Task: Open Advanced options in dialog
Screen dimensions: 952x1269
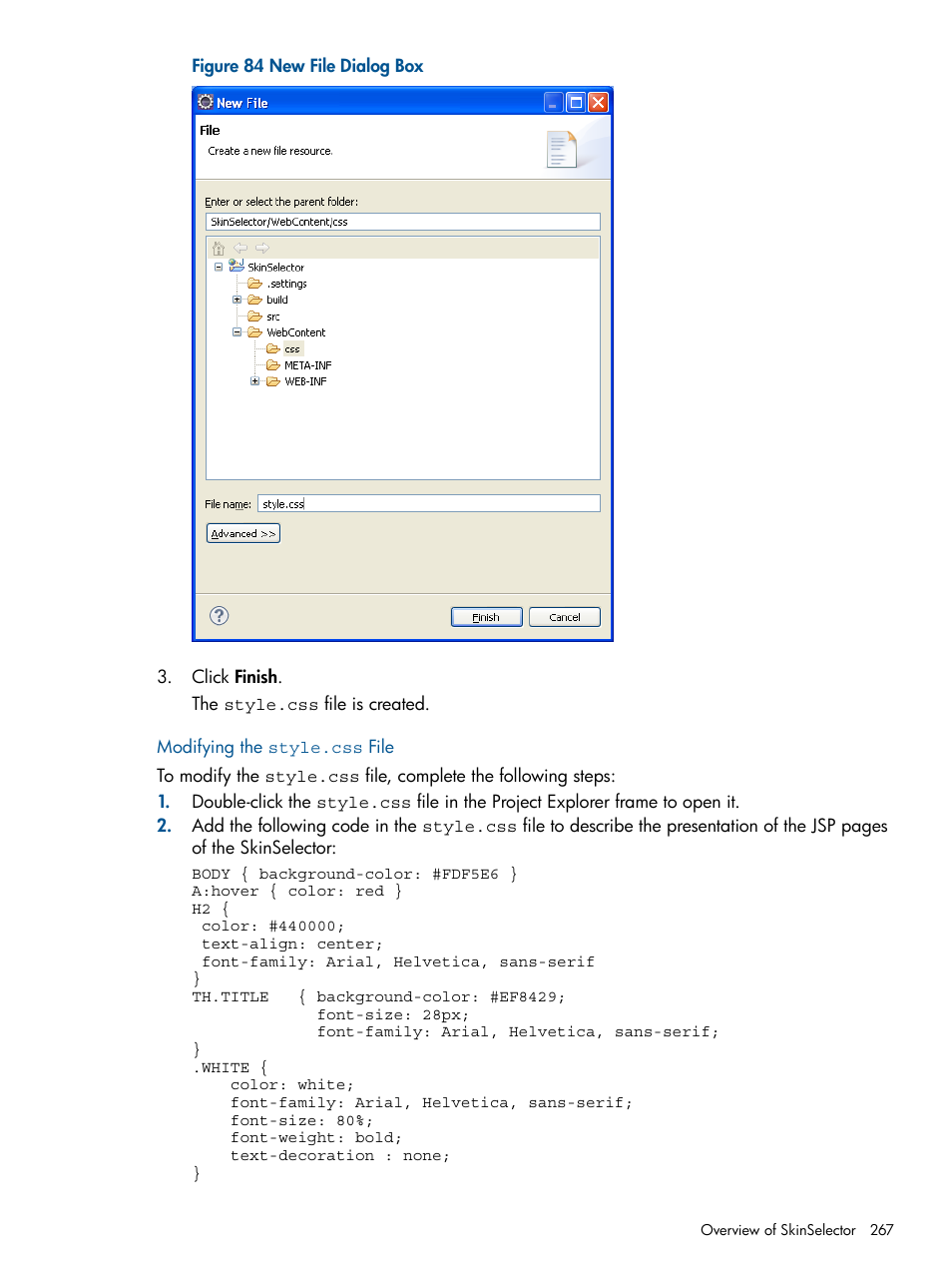Action: [x=243, y=533]
